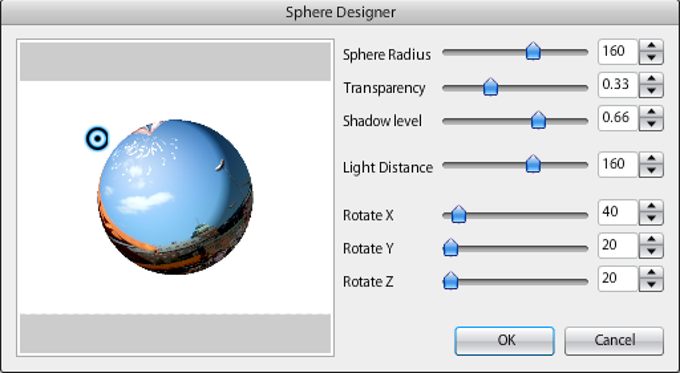Click the Shadow level label
The height and width of the screenshot is (373, 680).
point(382,121)
